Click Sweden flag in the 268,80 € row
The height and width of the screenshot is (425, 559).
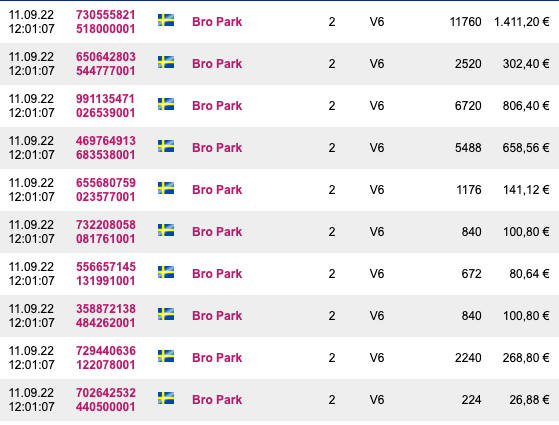tap(166, 356)
